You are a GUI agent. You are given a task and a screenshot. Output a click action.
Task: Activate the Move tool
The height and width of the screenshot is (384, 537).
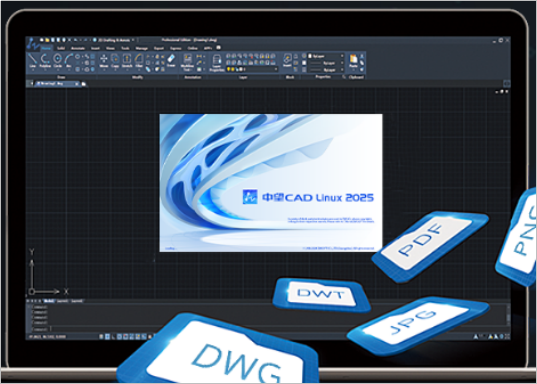point(103,61)
